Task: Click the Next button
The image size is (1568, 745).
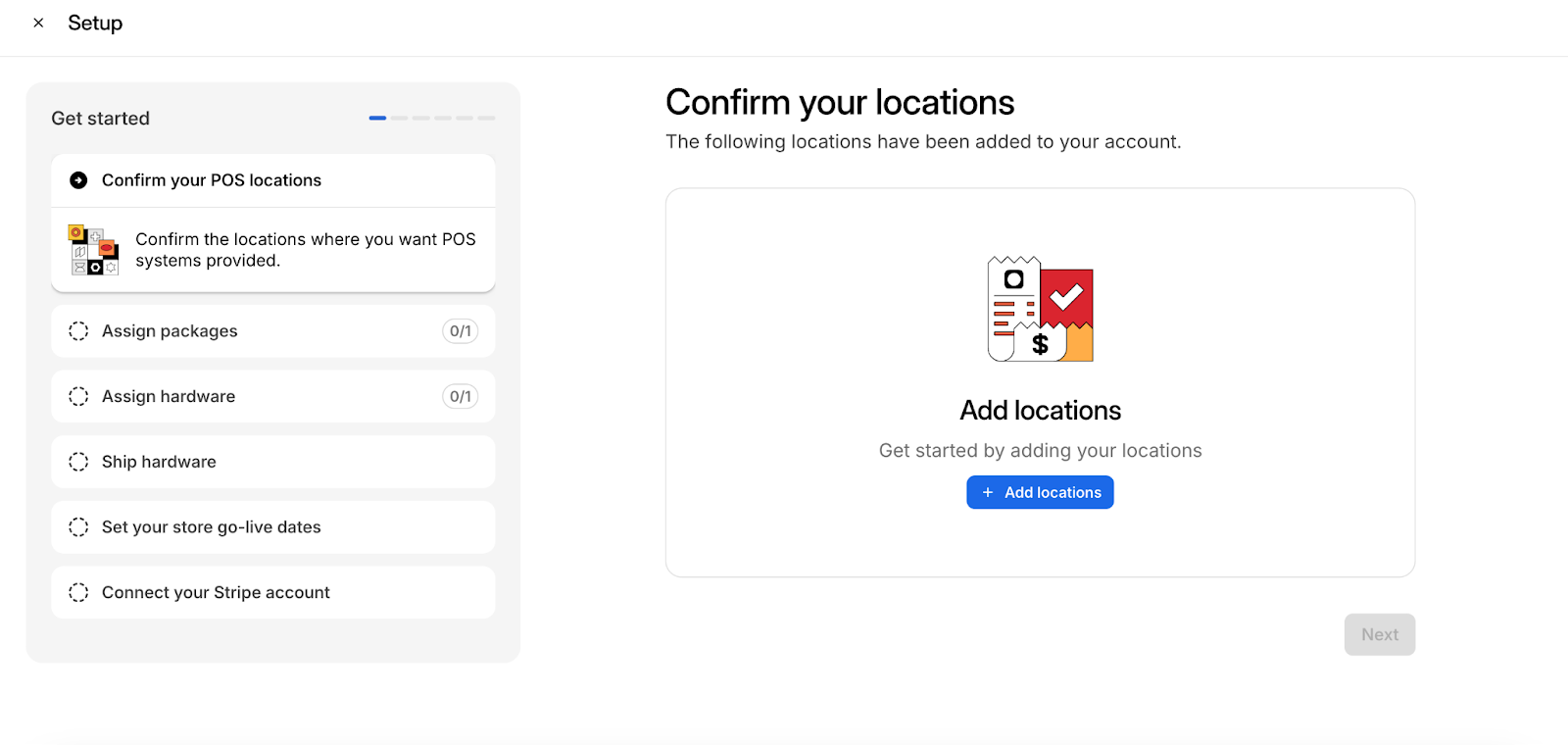Action: (x=1379, y=634)
